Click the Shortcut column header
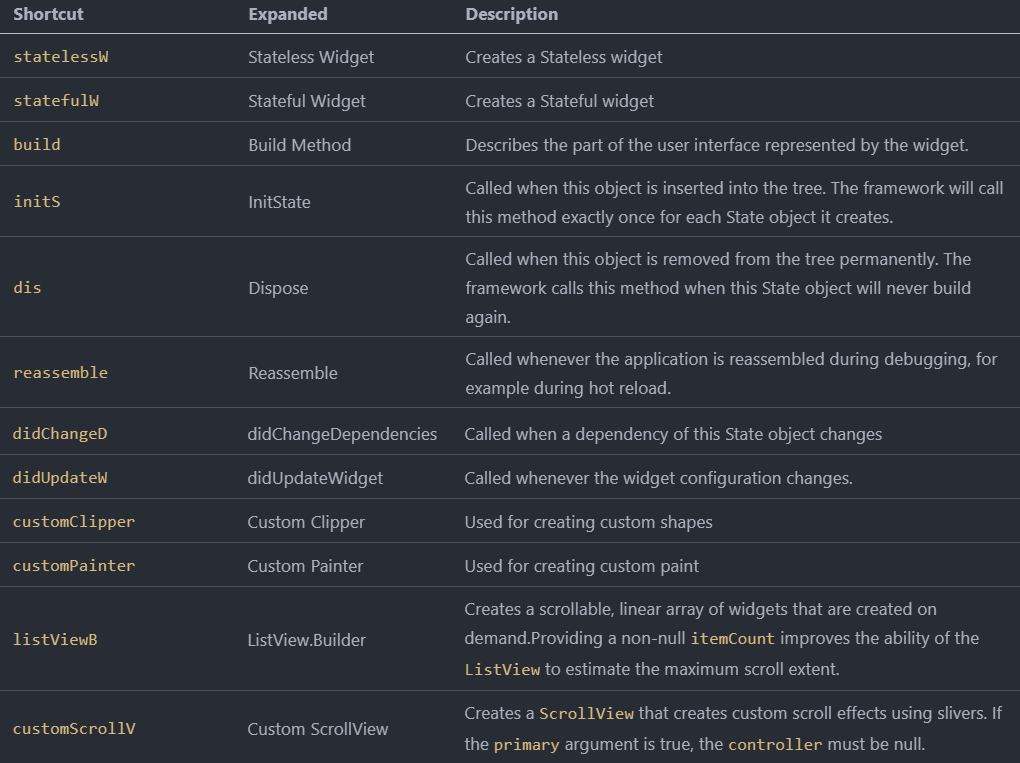Screen dimensions: 1020x763 point(48,14)
